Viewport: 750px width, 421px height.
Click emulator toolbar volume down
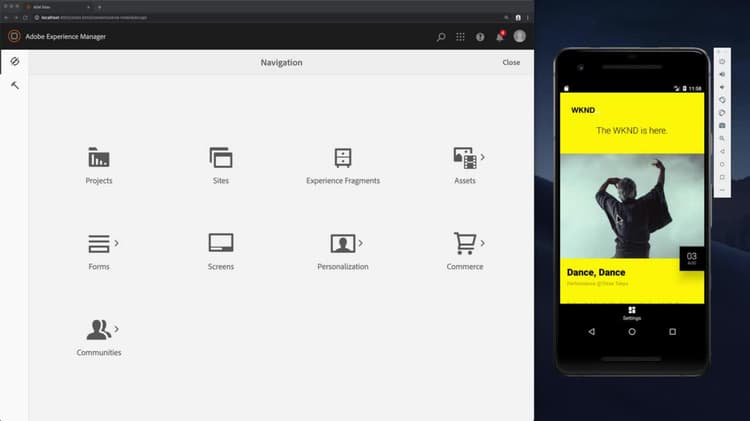(x=722, y=87)
